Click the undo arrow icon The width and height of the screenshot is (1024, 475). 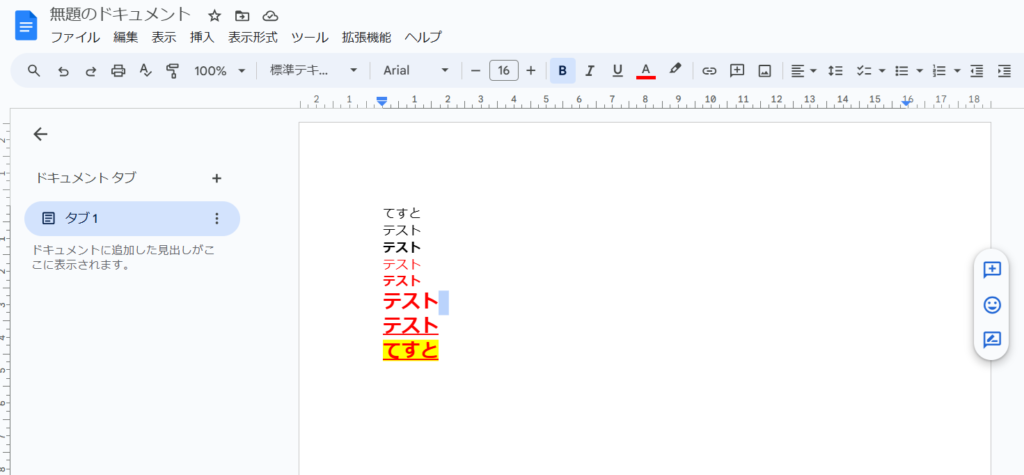pos(62,71)
